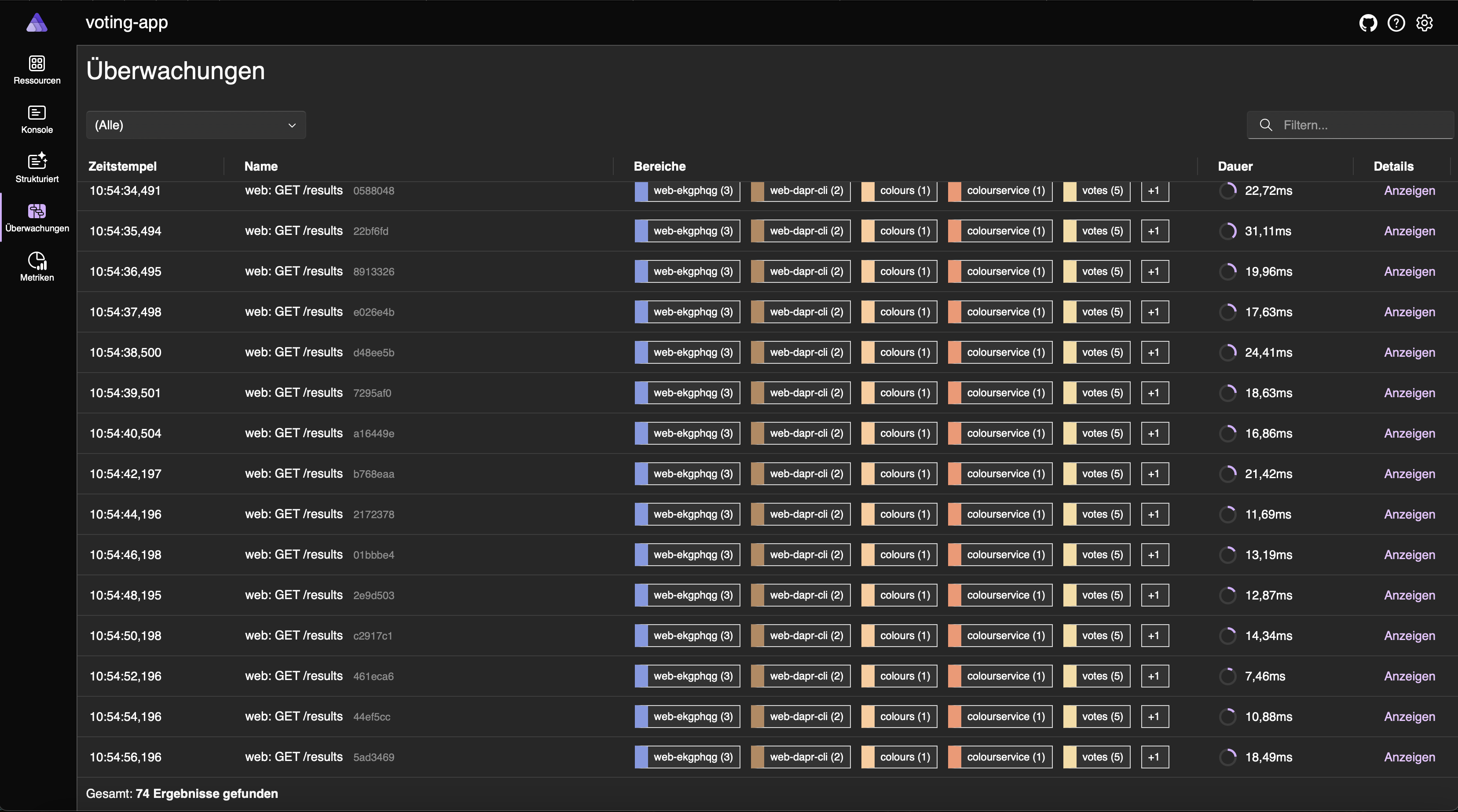This screenshot has width=1458, height=812.
Task: Click duration ring next to 11,69ms
Action: [1227, 514]
